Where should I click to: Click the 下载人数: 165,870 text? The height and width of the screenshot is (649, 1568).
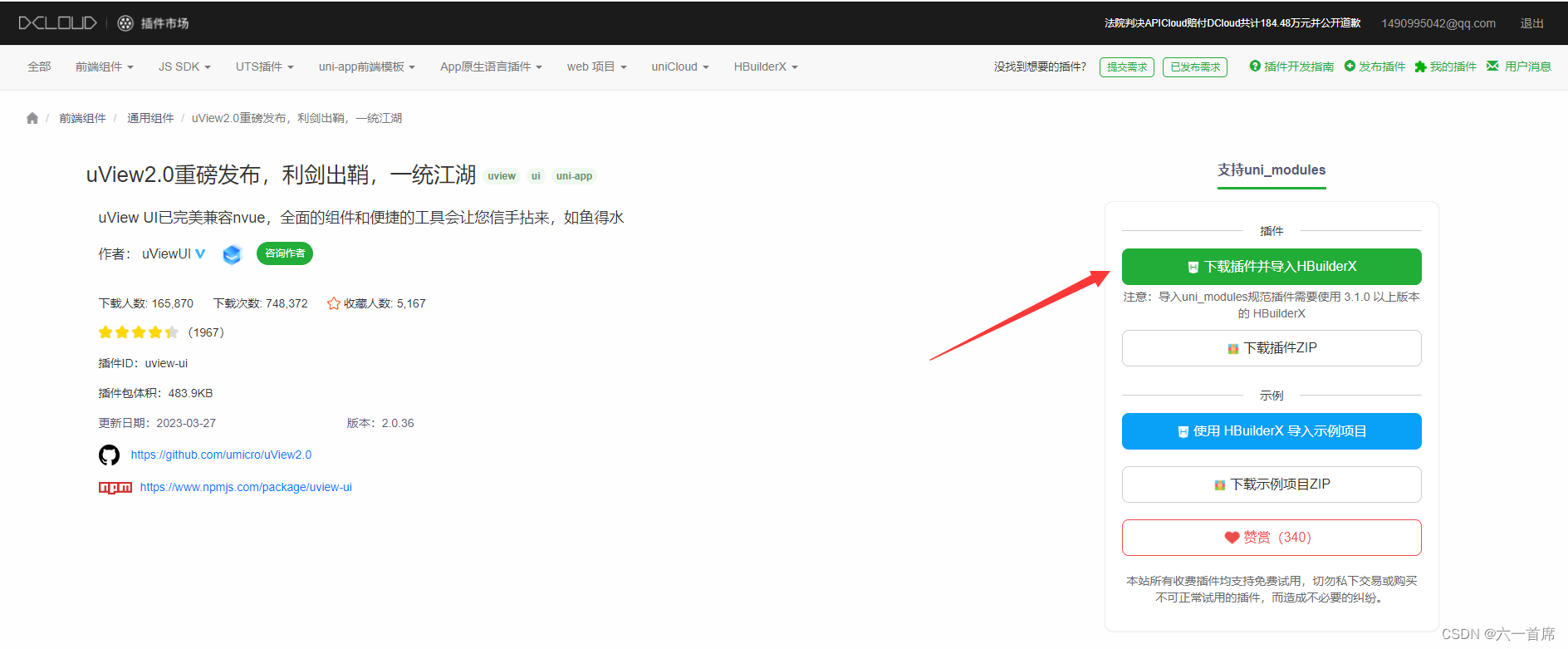tap(145, 303)
